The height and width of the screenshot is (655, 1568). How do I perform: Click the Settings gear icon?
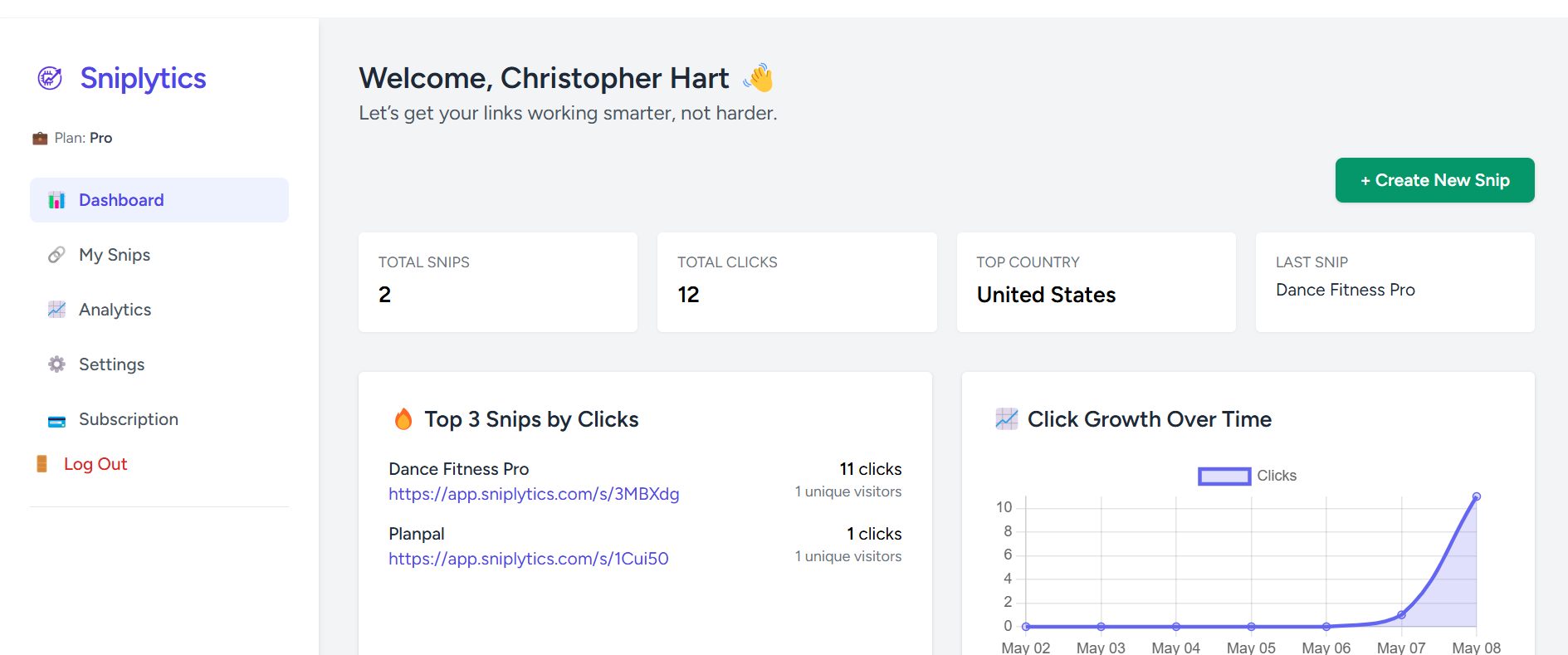pyautogui.click(x=56, y=364)
